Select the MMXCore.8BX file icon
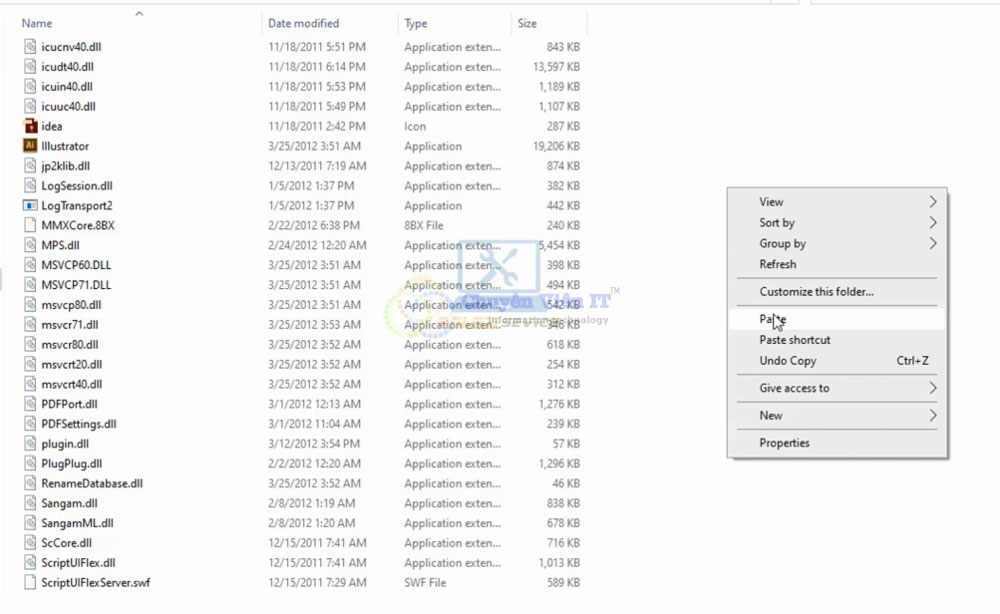 click(x=30, y=226)
